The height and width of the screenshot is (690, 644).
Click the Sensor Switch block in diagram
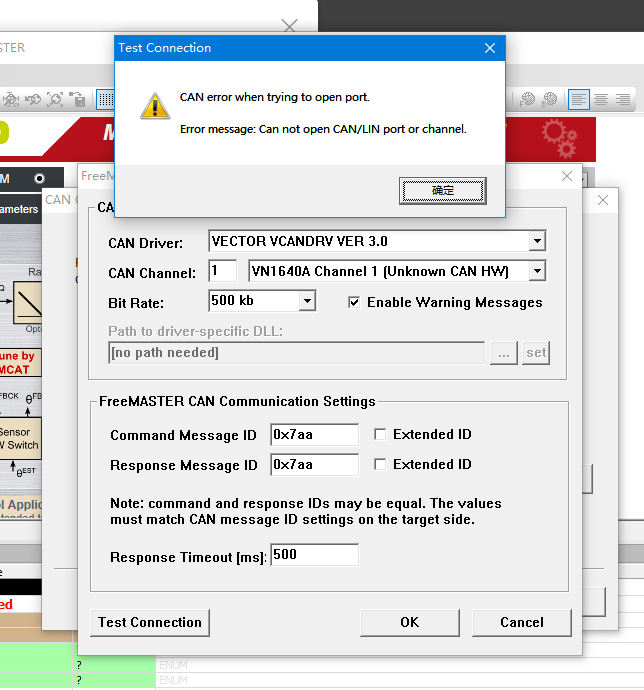coord(20,439)
